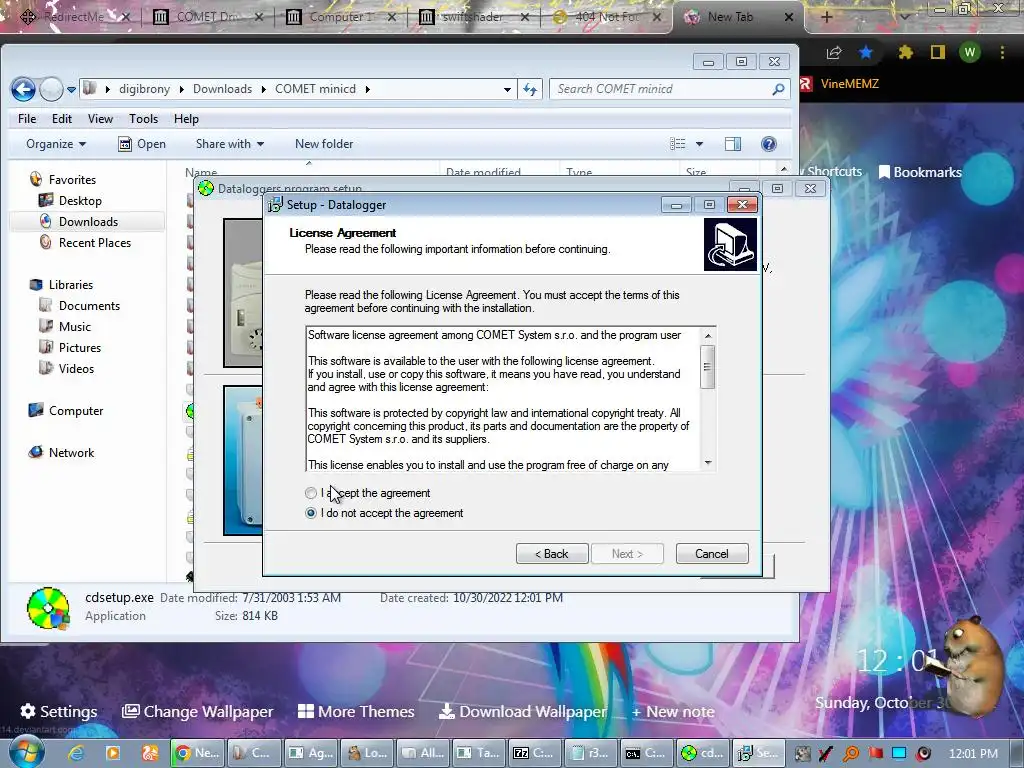Click the Back button in Setup
The width and height of the screenshot is (1024, 768).
[x=552, y=554]
